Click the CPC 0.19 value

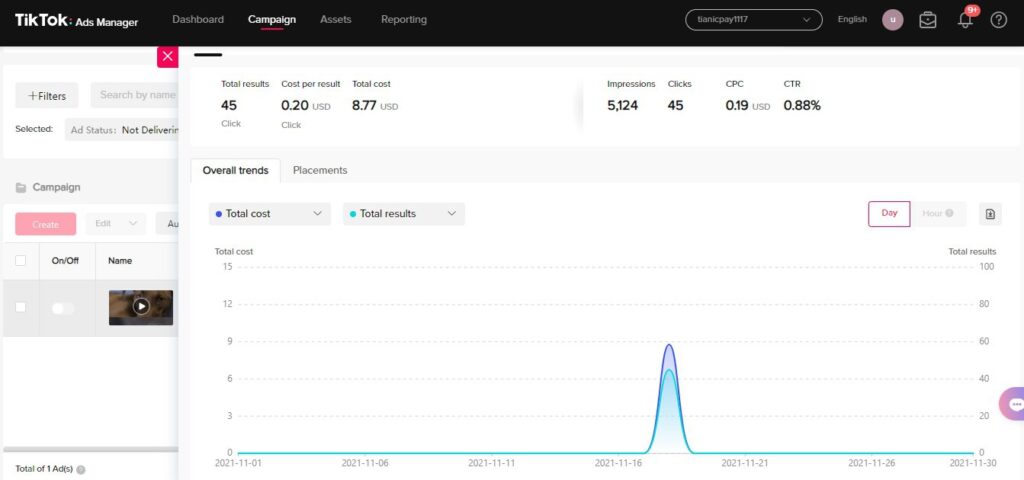tap(737, 105)
